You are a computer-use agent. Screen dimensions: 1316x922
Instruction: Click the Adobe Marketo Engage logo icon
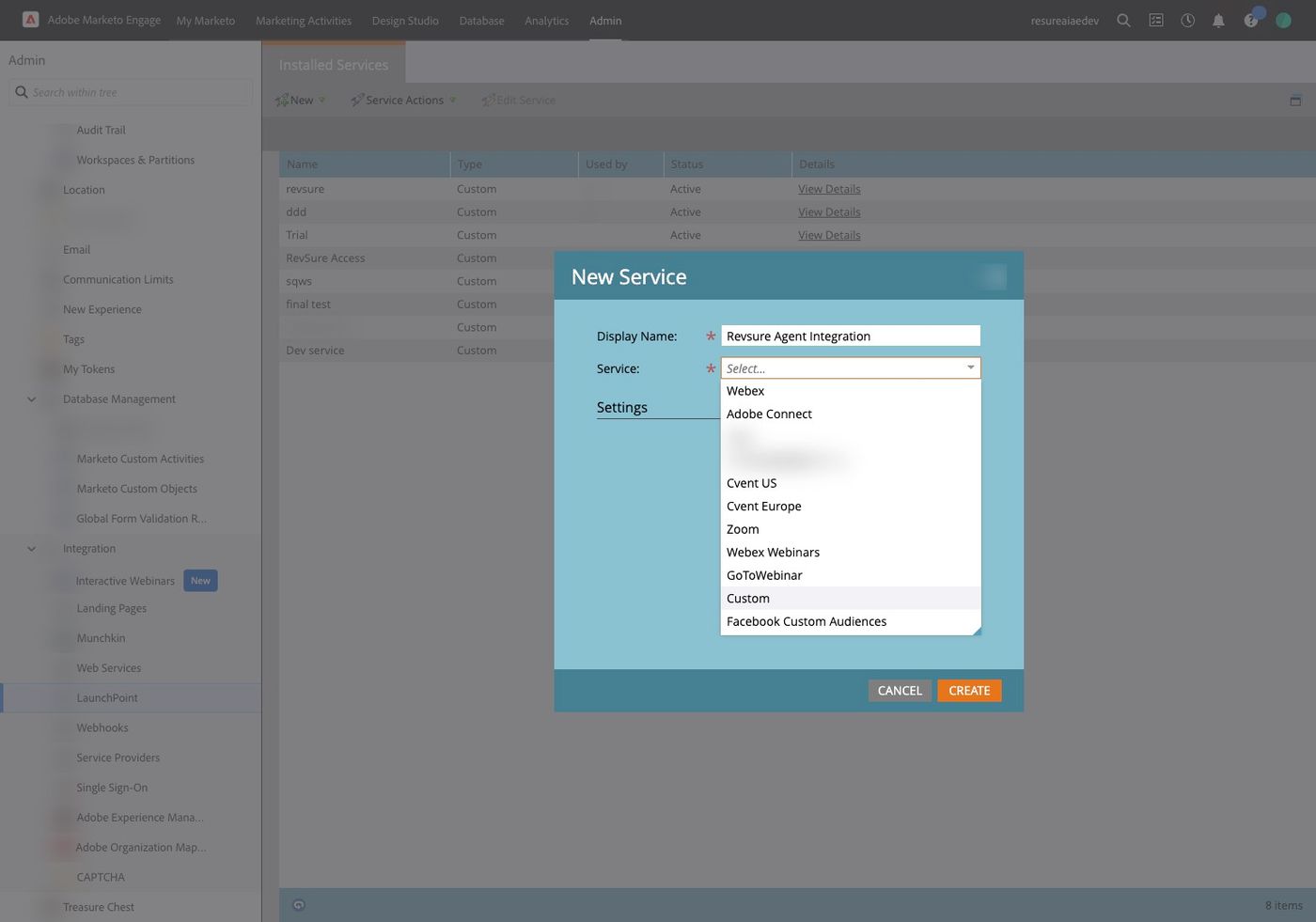coord(30,20)
